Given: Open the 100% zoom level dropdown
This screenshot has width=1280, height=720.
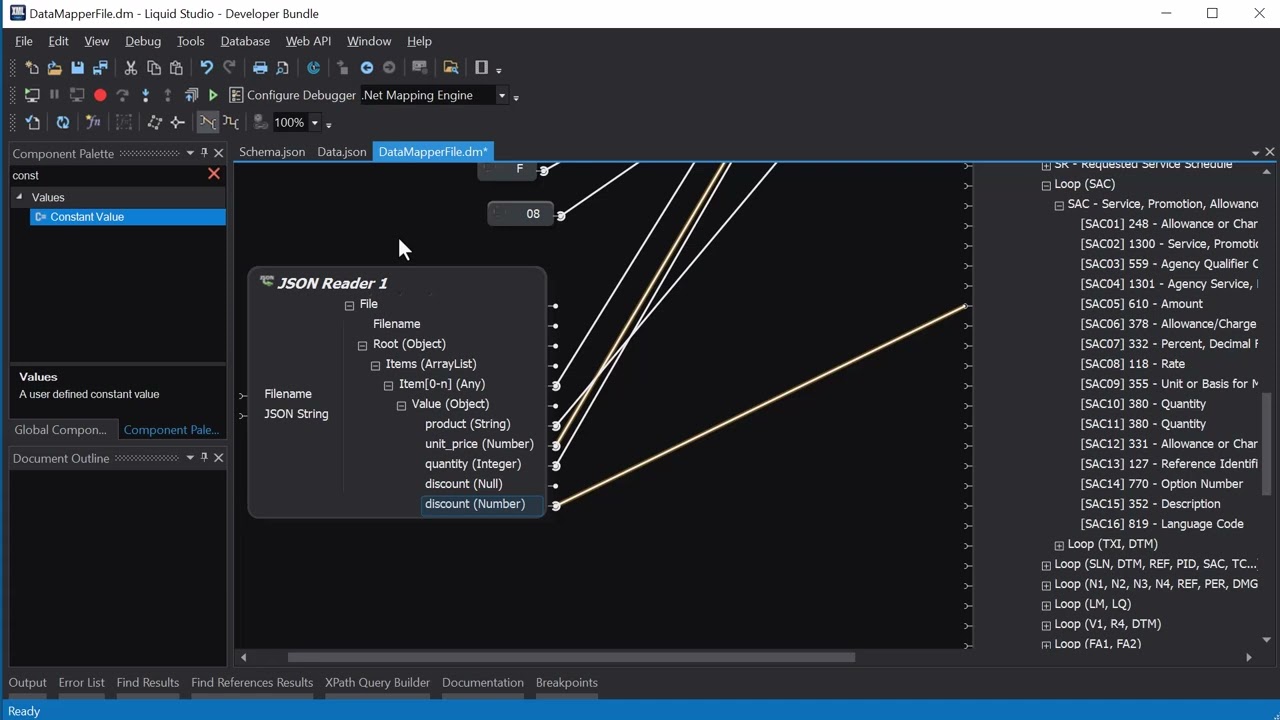Looking at the screenshot, I should click(314, 122).
